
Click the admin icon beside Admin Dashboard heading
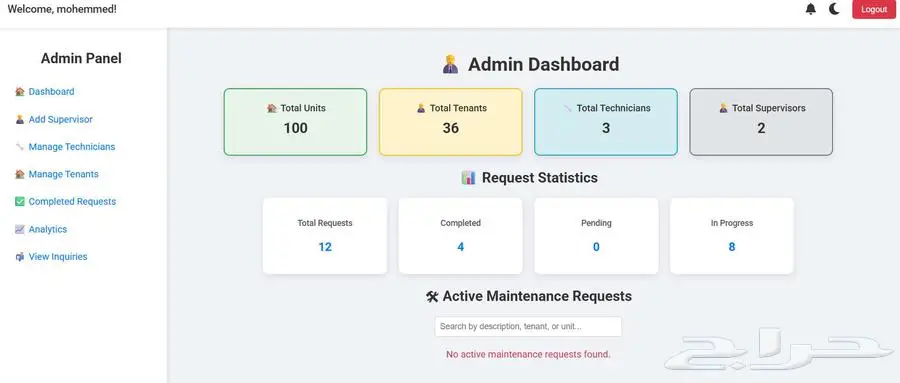coord(451,64)
